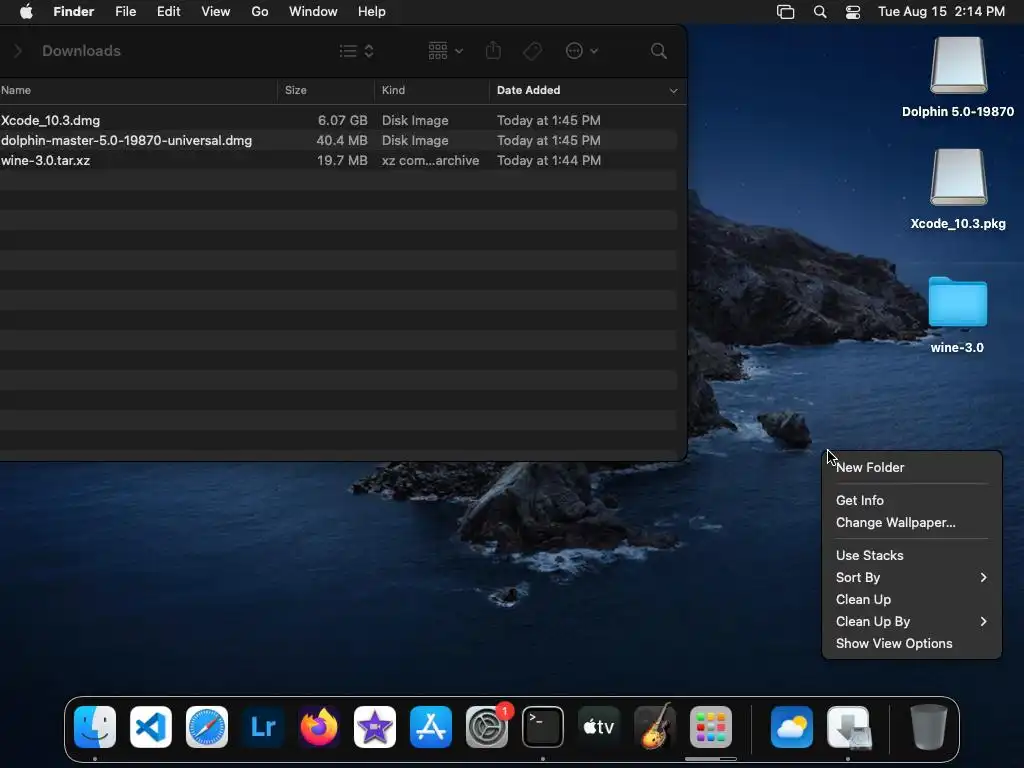
Task: Open the Help menu
Action: pyautogui.click(x=372, y=12)
